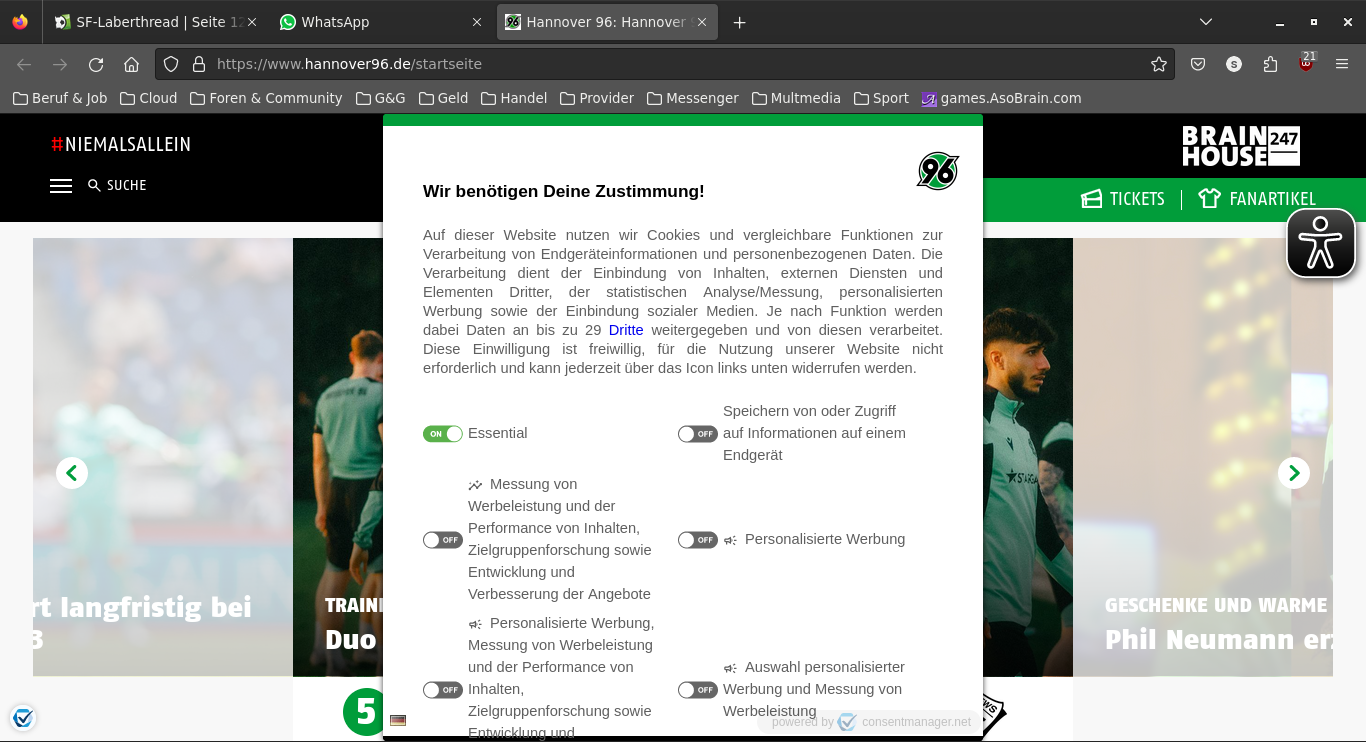Click the #NIEMALSALLEIN header link
Screen dimensions: 1366x742
pos(121,145)
